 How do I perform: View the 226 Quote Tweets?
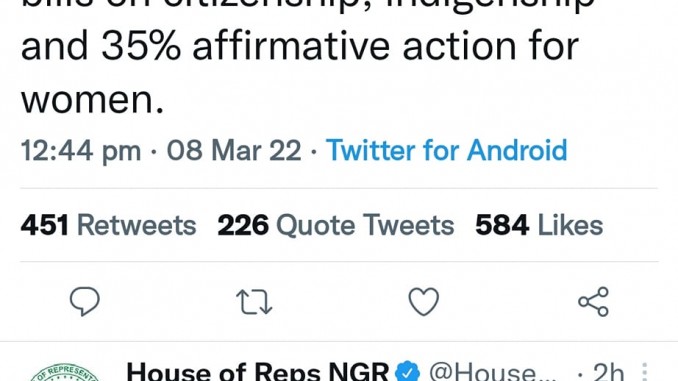pyautogui.click(x=336, y=225)
